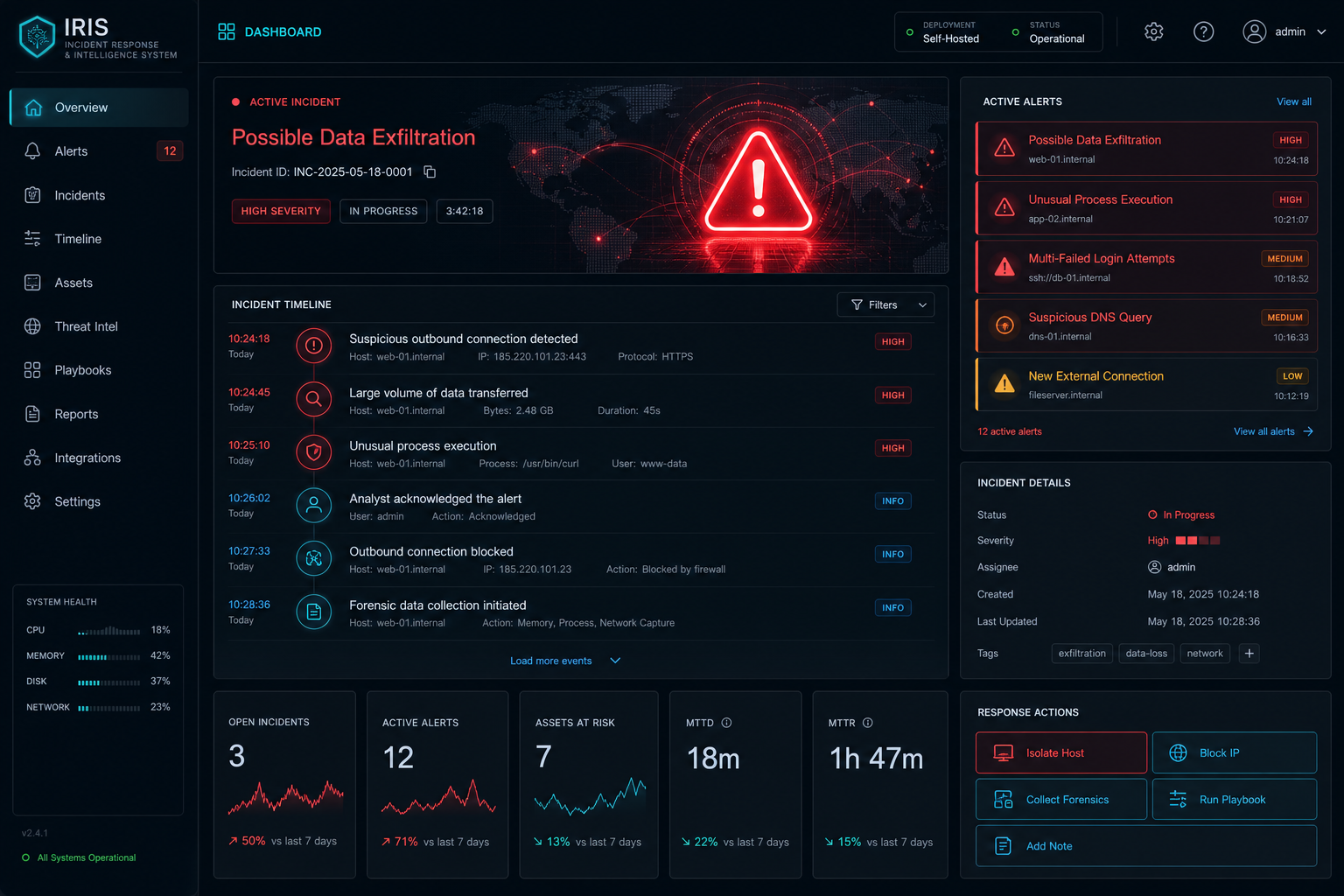Screen dimensions: 1344x896
Task: Open Overview in the sidebar
Action: coord(99,108)
